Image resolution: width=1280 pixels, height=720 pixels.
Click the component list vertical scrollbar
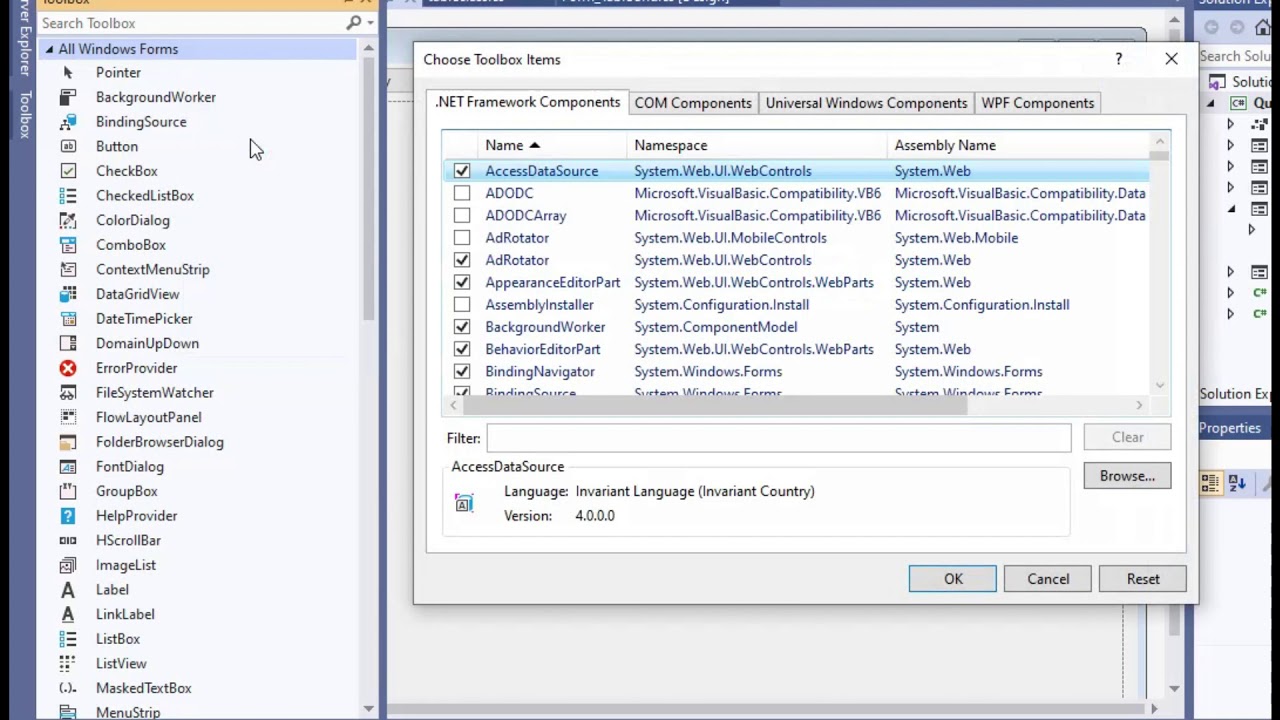(1160, 263)
